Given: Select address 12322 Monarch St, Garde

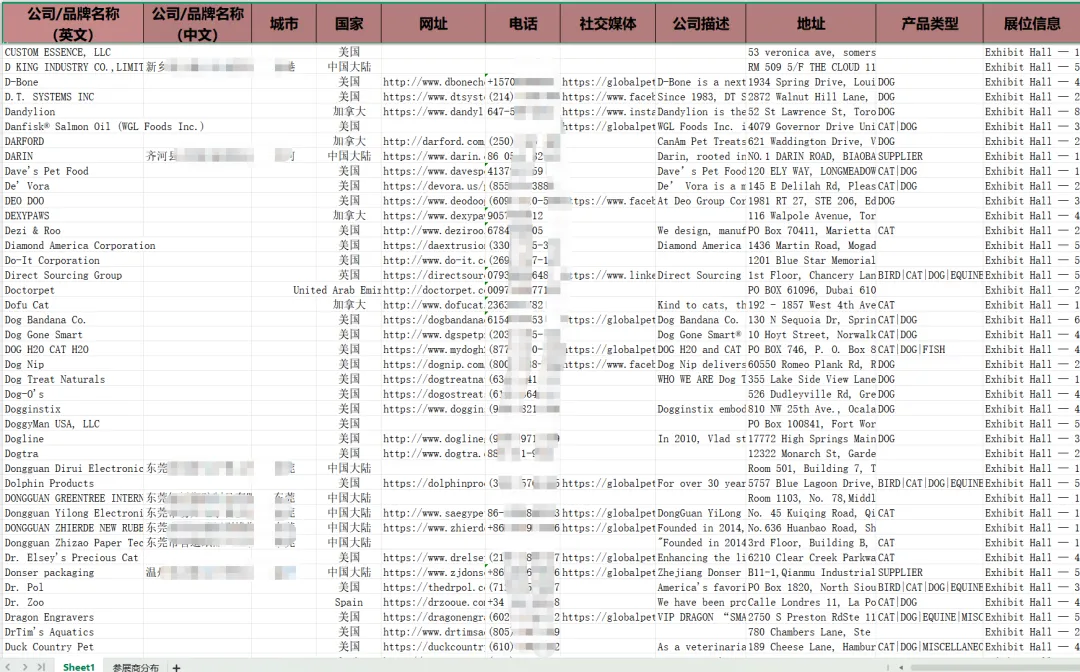Looking at the screenshot, I should pyautogui.click(x=811, y=454).
